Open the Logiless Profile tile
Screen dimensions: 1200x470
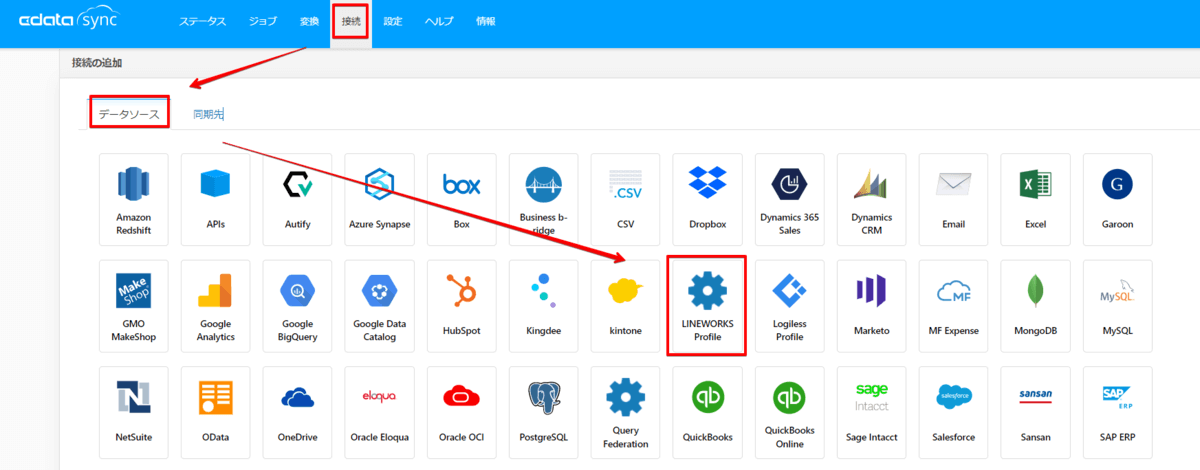coord(790,305)
